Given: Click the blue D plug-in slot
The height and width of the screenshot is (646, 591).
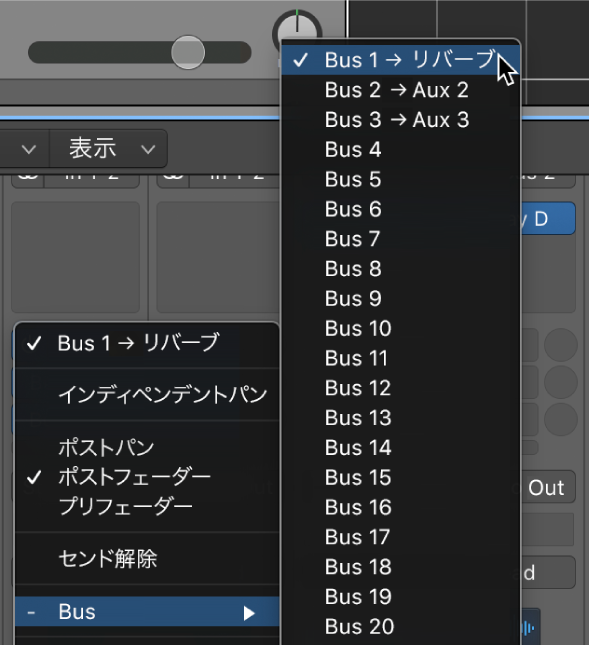Looking at the screenshot, I should [x=548, y=219].
